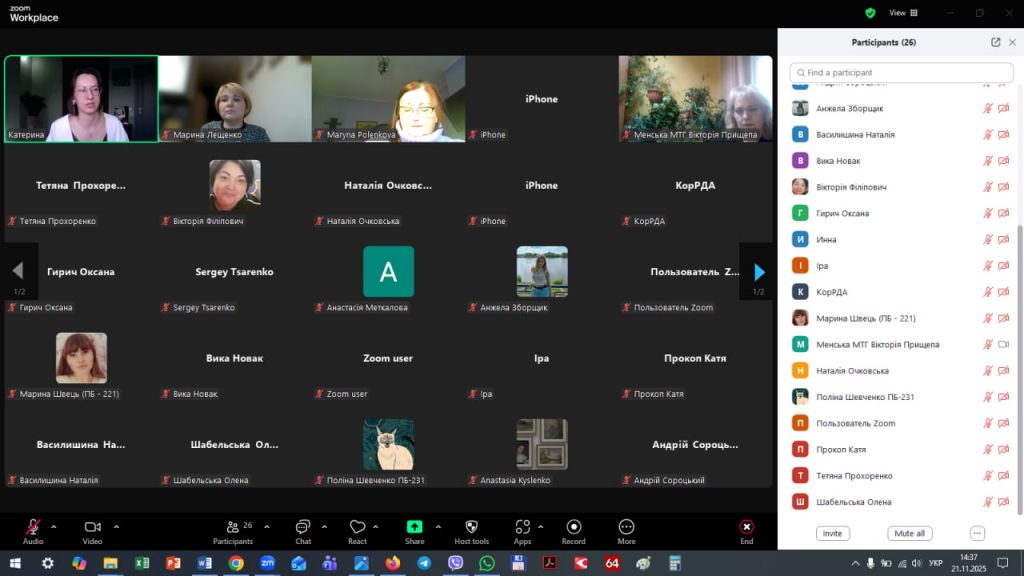Click the red End meeting icon
Image resolution: width=1024 pixels, height=576 pixels.
[x=746, y=527]
